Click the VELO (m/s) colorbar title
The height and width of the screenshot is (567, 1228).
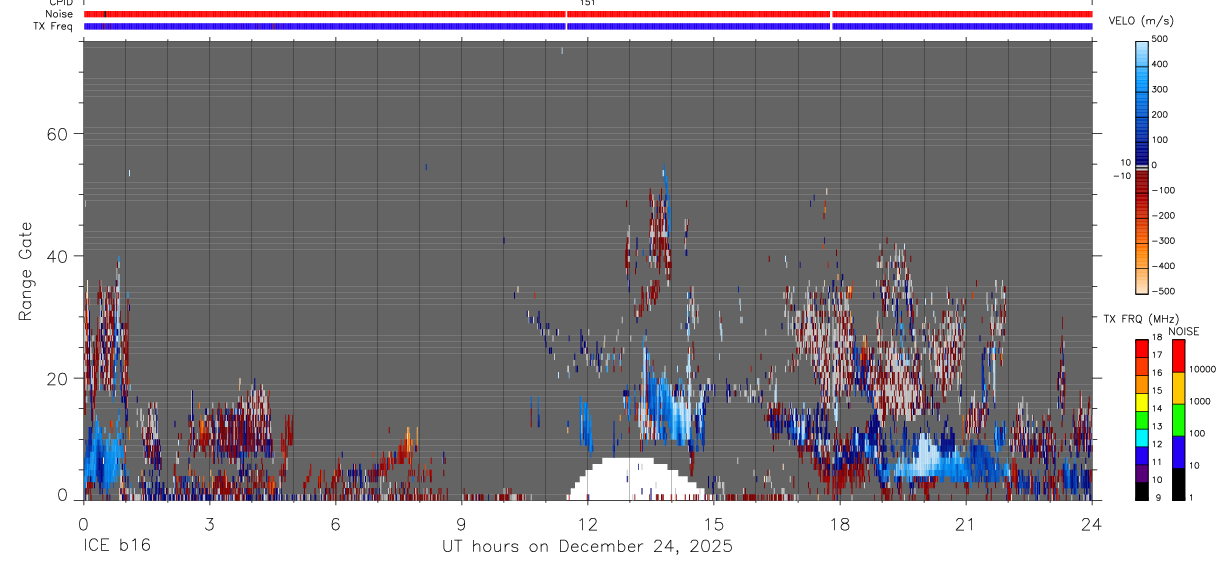1142,21
